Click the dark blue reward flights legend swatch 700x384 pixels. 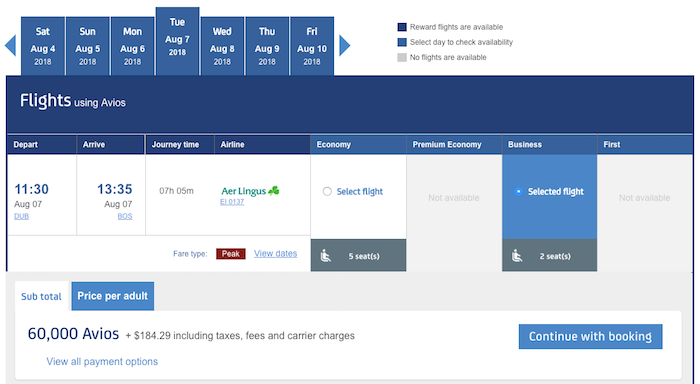402,27
